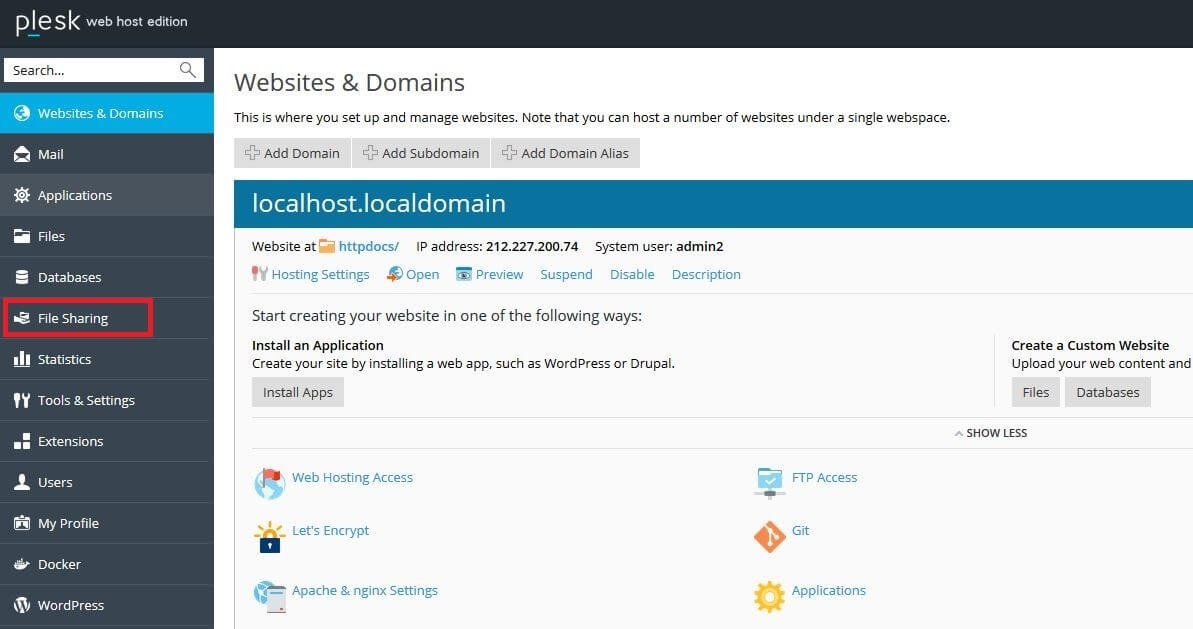Image resolution: width=1193 pixels, height=629 pixels.
Task: Click the Files button under Custom Website
Action: (1036, 392)
